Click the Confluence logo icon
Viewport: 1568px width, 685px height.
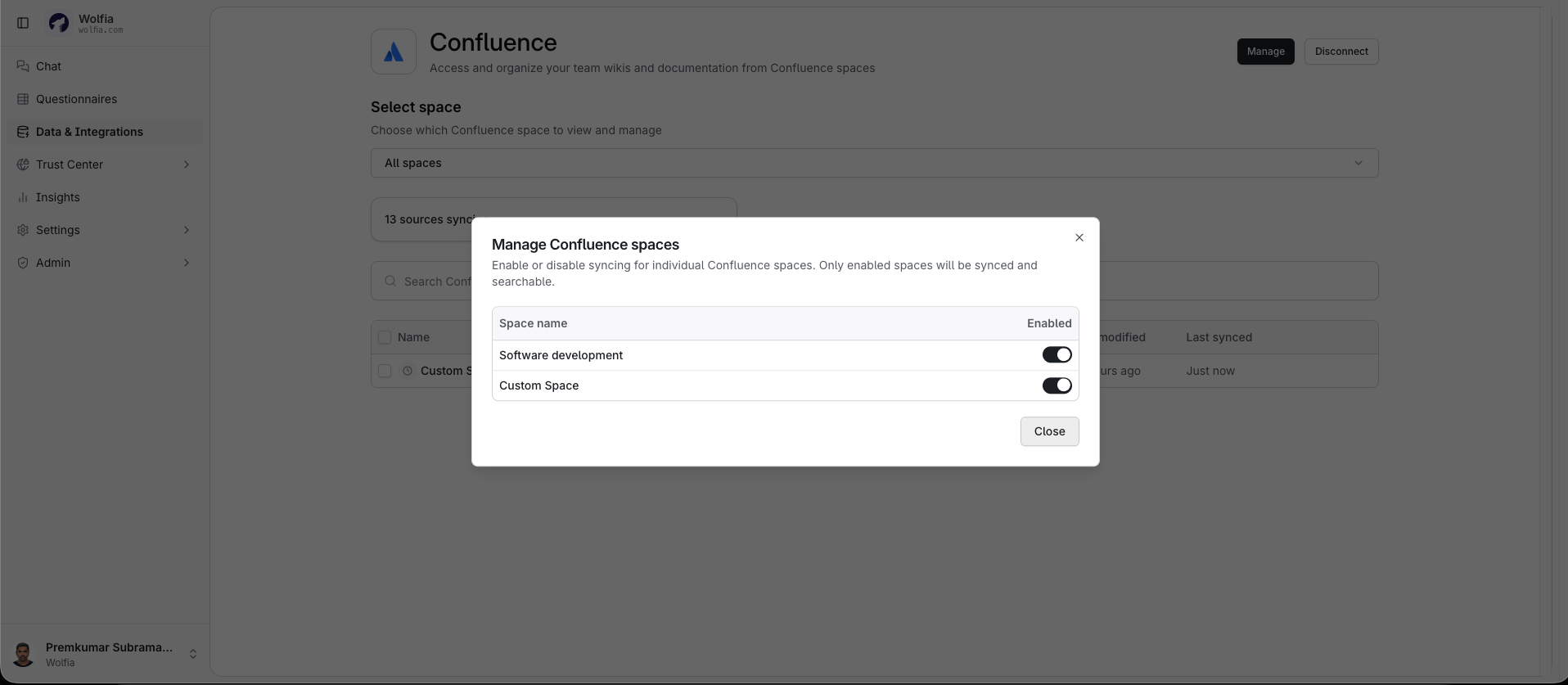click(394, 52)
